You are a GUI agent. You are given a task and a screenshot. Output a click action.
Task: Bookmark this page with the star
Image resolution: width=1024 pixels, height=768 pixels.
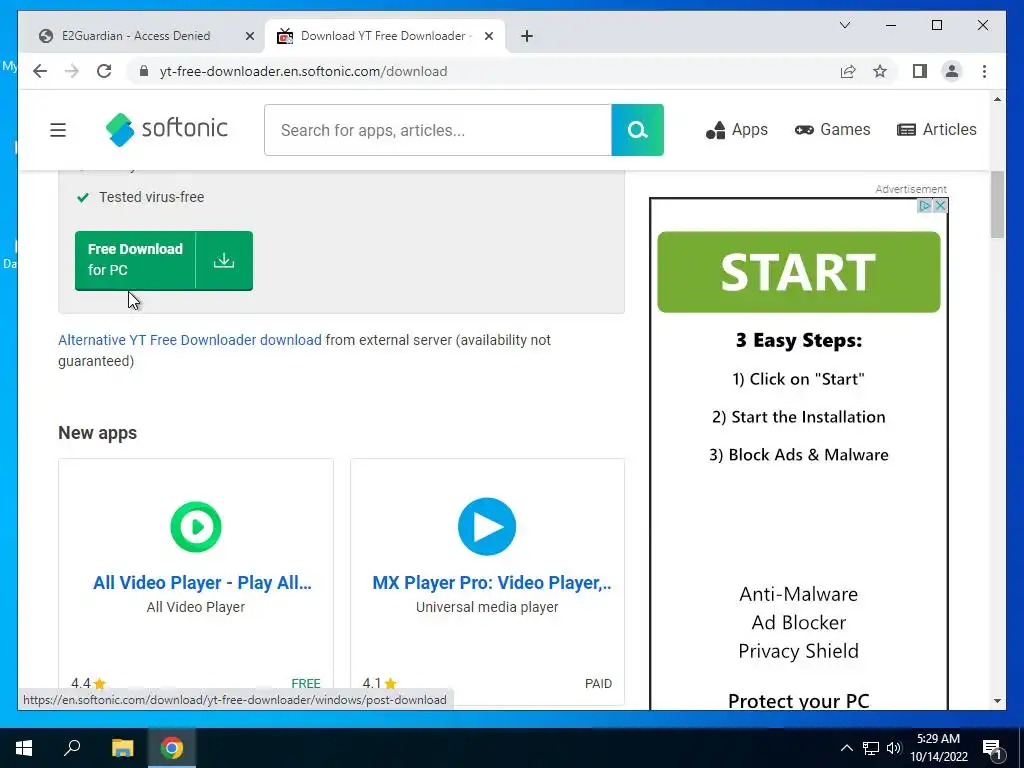point(880,71)
